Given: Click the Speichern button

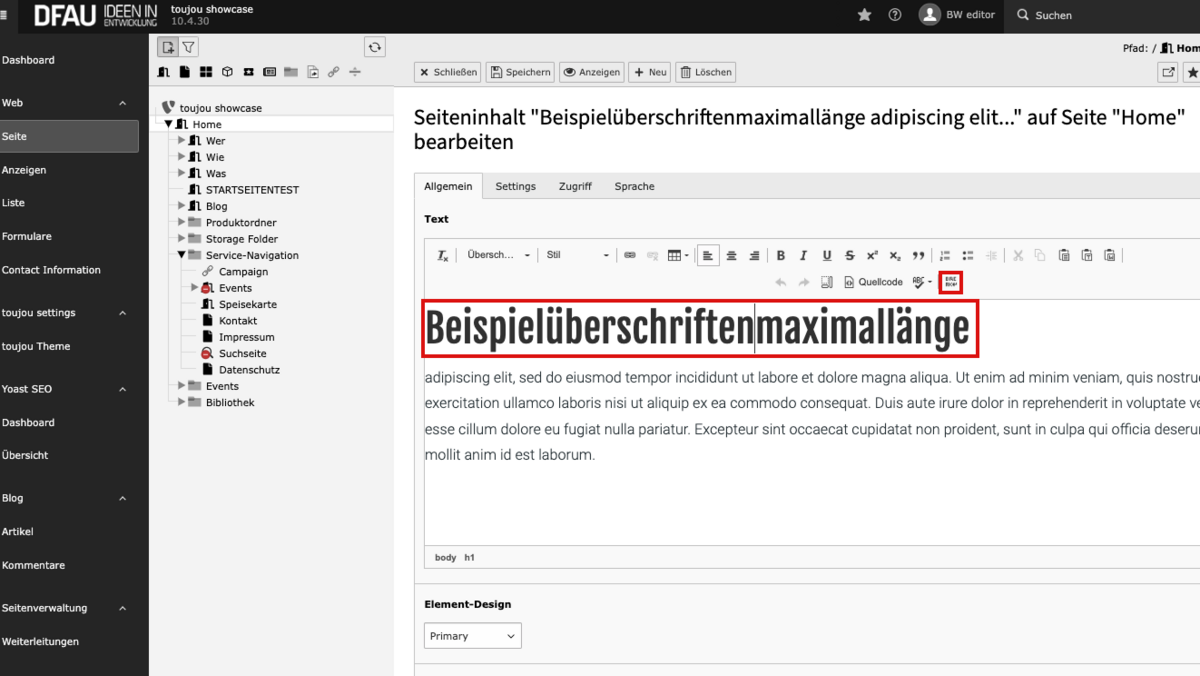Looking at the screenshot, I should tap(518, 71).
